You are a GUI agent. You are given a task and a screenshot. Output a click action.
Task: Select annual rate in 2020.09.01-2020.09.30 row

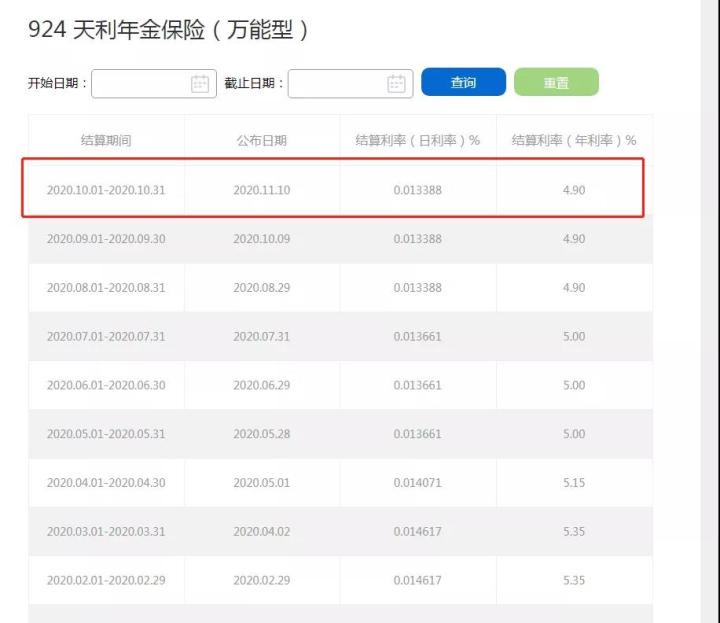pyautogui.click(x=574, y=239)
